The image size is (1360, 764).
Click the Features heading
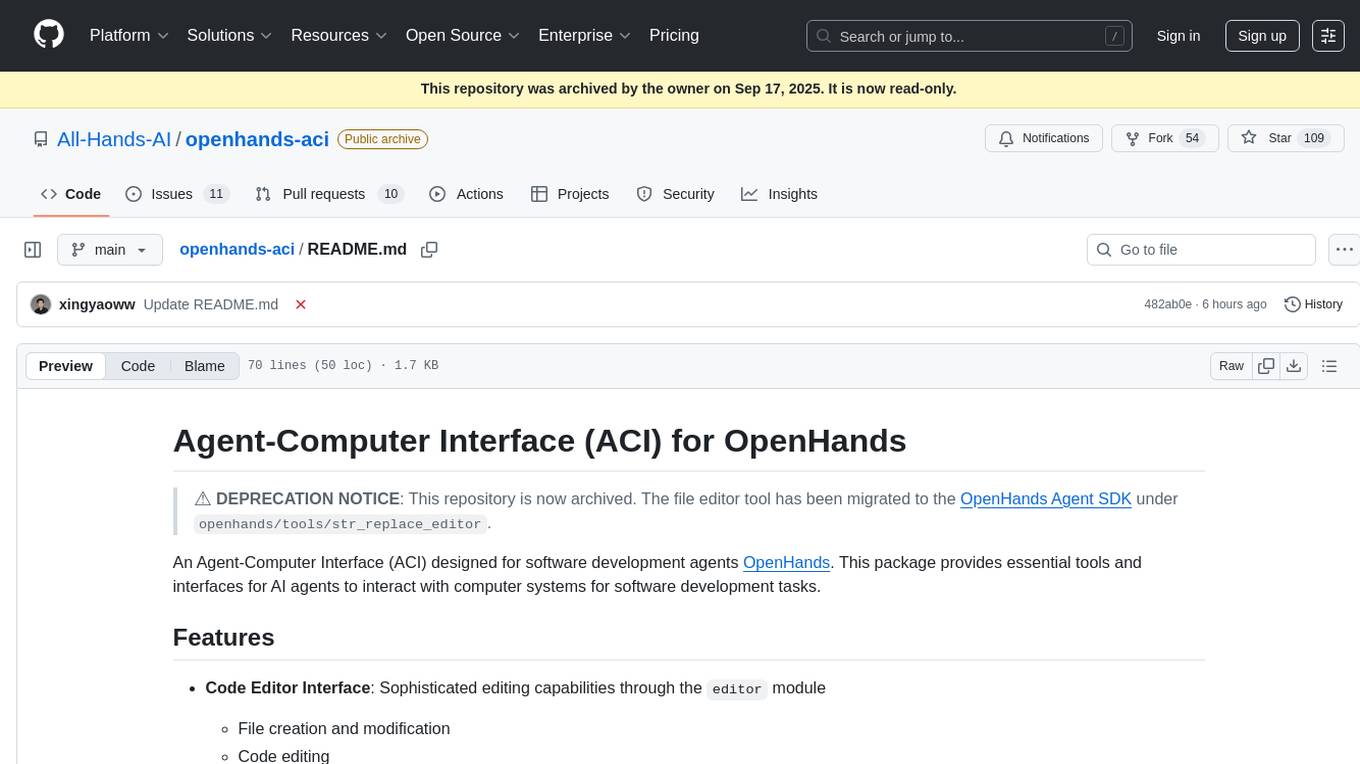coord(223,637)
